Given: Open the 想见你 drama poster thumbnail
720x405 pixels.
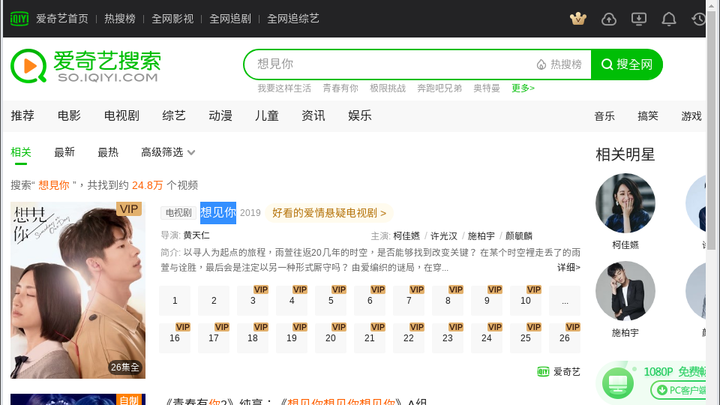Looking at the screenshot, I should point(78,290).
